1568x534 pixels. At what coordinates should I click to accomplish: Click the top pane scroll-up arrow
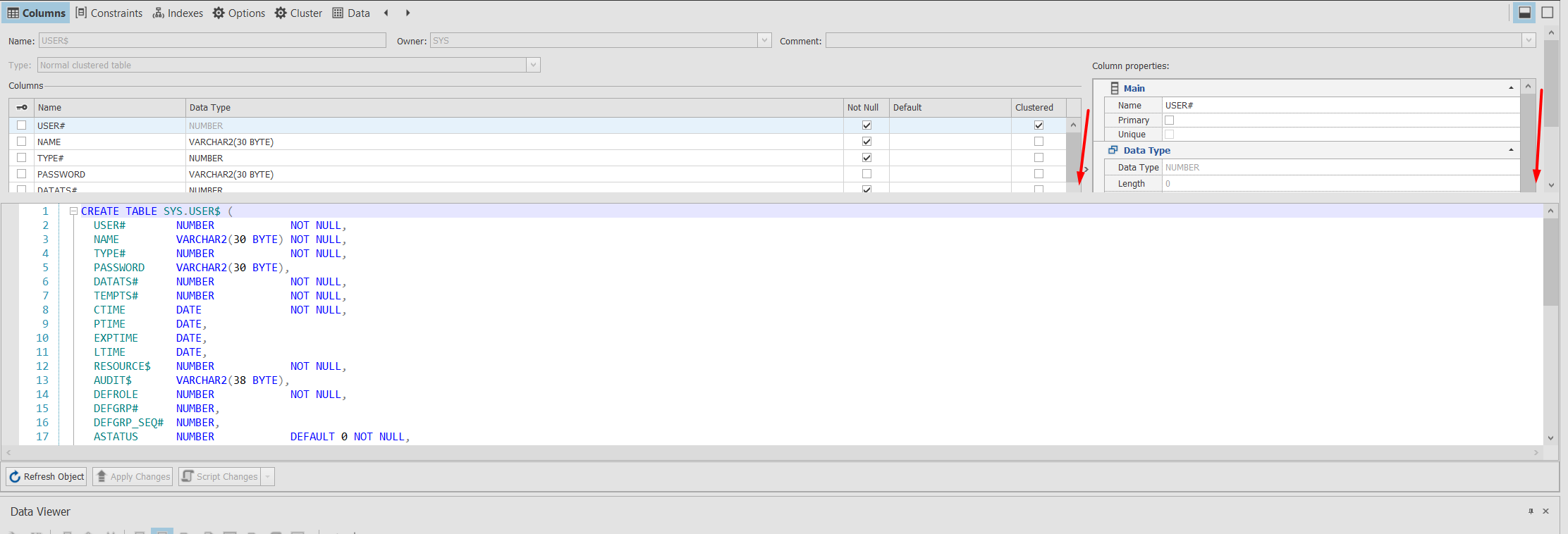coord(1550,32)
